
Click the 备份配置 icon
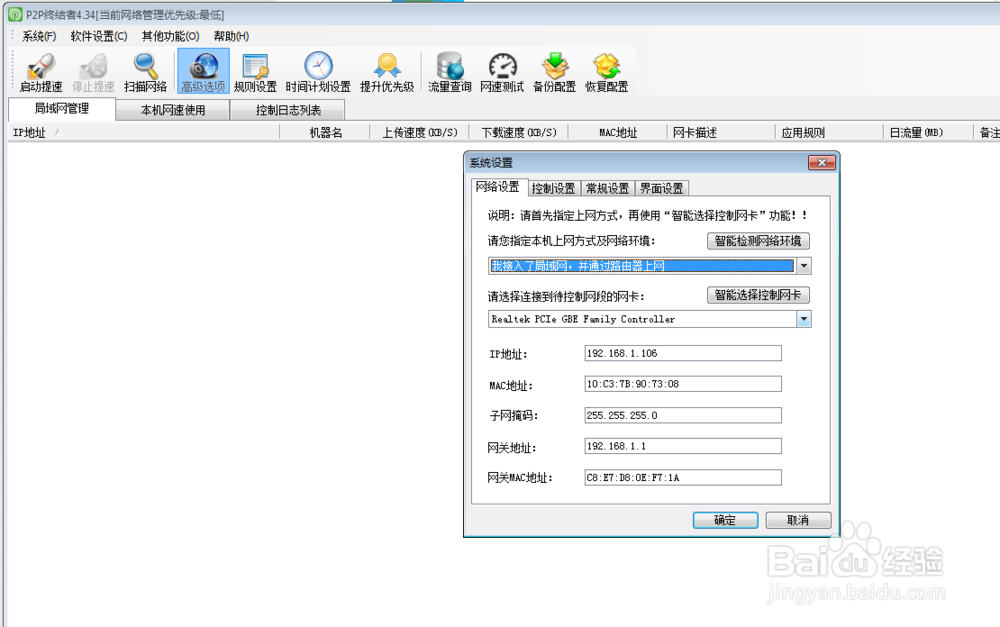556,70
